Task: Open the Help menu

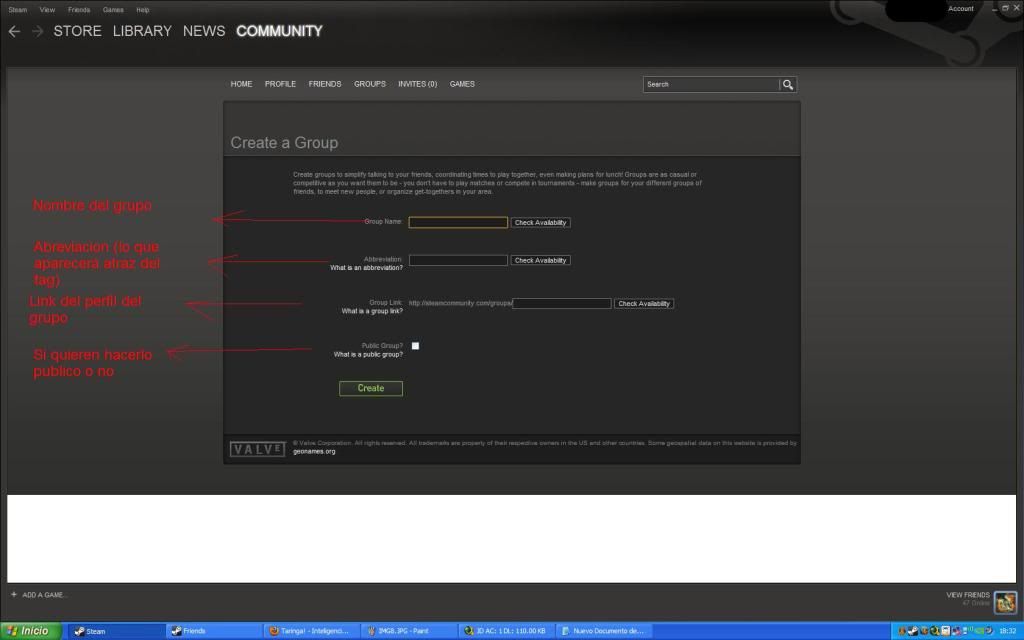Action: 142,10
